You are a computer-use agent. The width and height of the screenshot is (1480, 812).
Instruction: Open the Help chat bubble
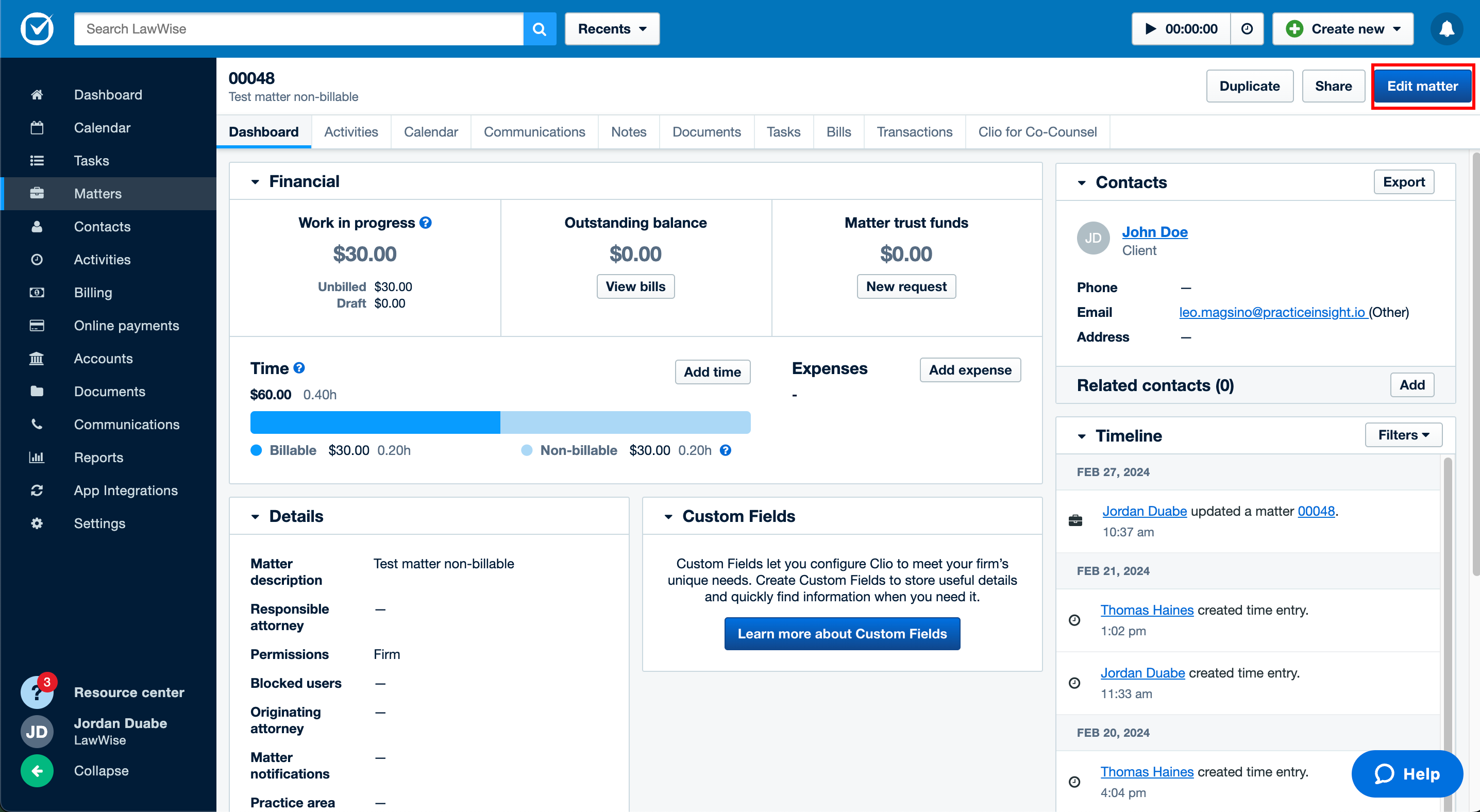(1407, 773)
